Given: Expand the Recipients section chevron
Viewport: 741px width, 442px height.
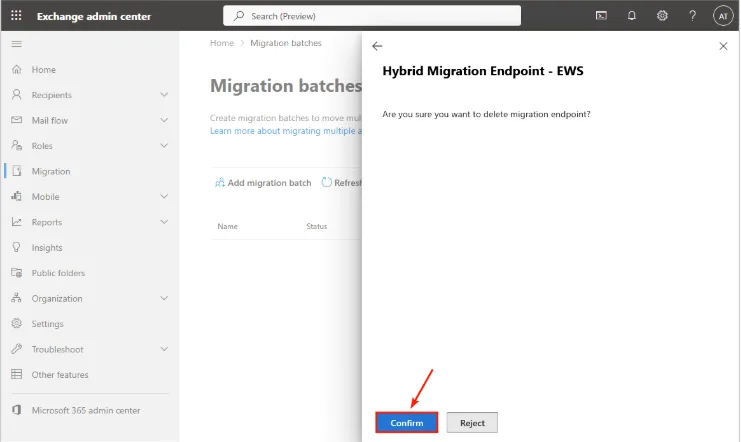Looking at the screenshot, I should coord(164,95).
